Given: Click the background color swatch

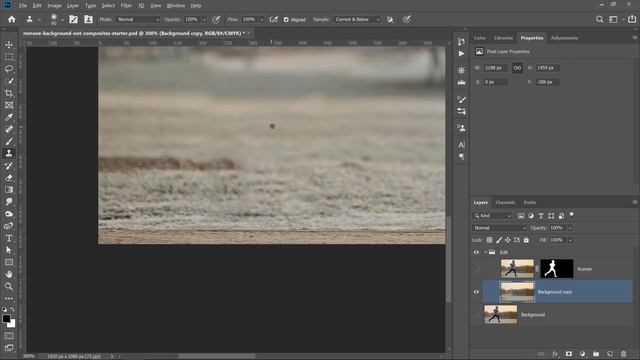Looking at the screenshot, I should click(x=13, y=324).
